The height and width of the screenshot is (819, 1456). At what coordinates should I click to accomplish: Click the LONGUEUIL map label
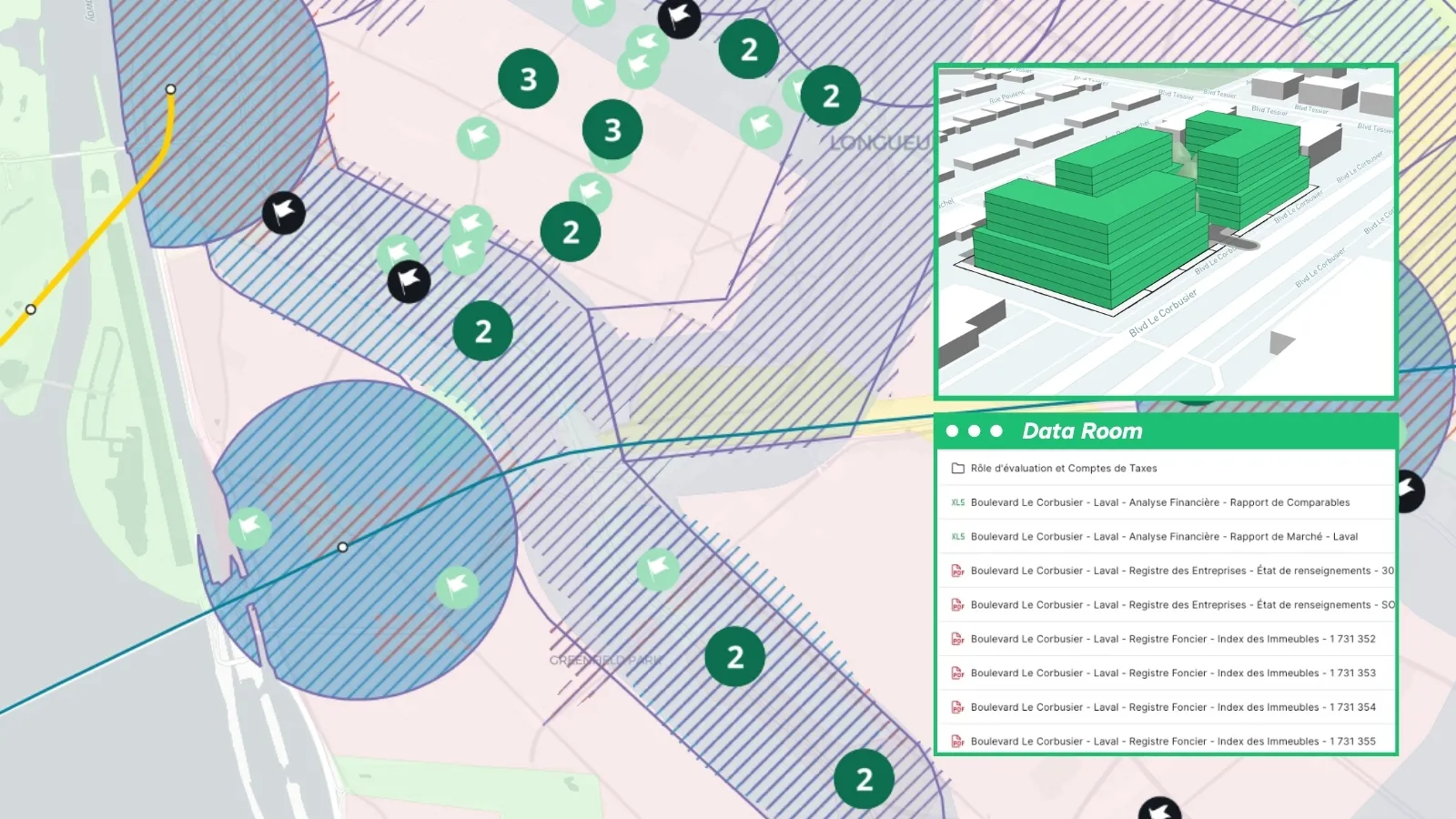[882, 144]
